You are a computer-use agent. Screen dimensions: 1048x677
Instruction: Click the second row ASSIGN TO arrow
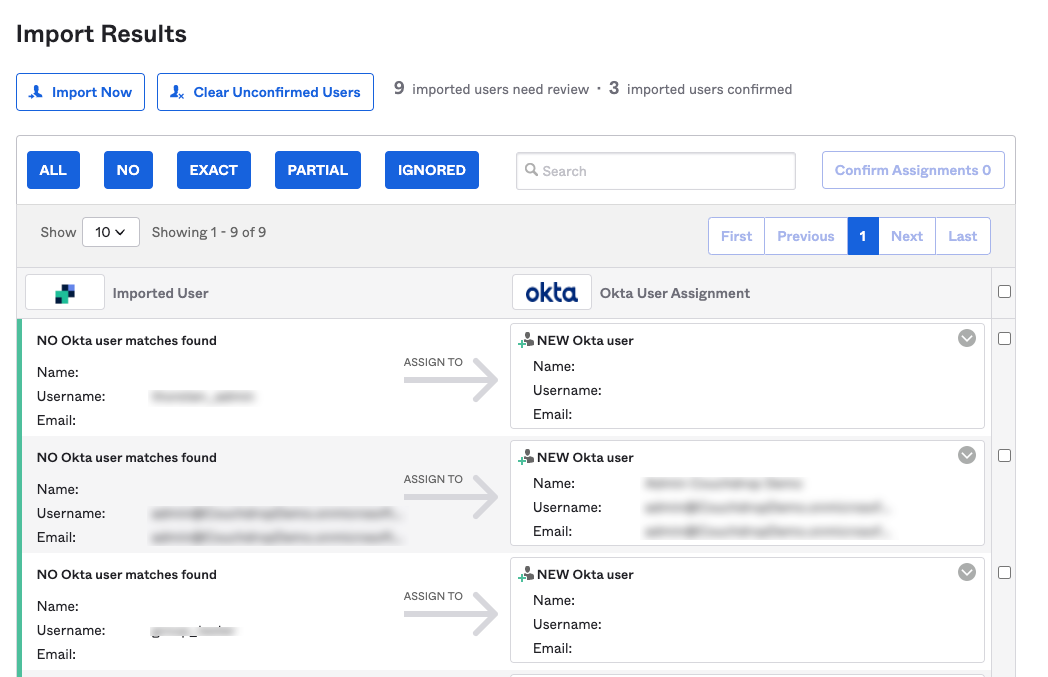[x=451, y=497]
